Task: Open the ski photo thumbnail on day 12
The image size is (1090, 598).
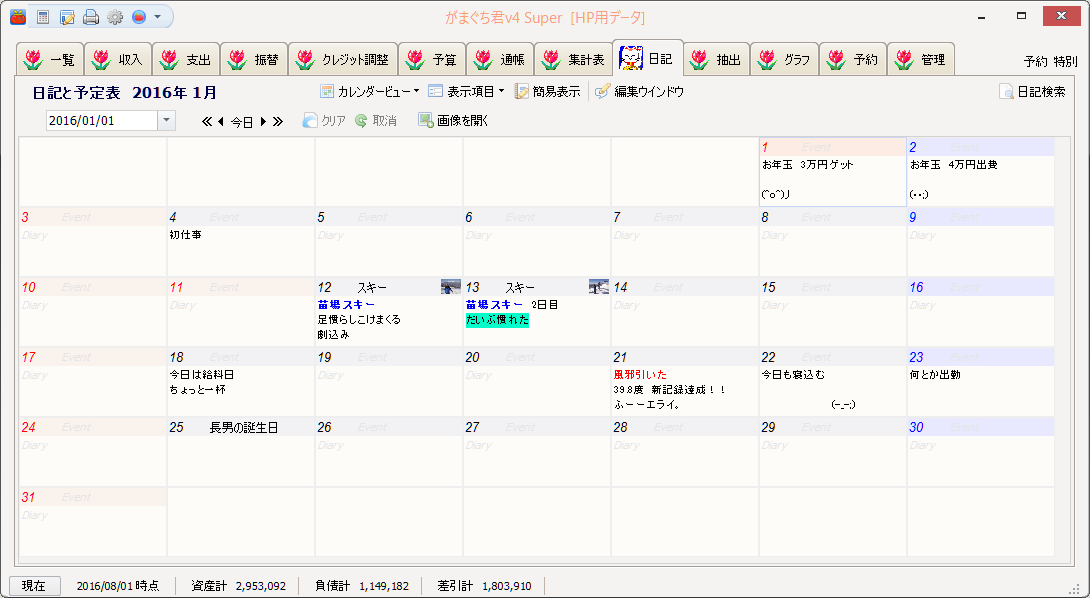Action: (x=451, y=287)
